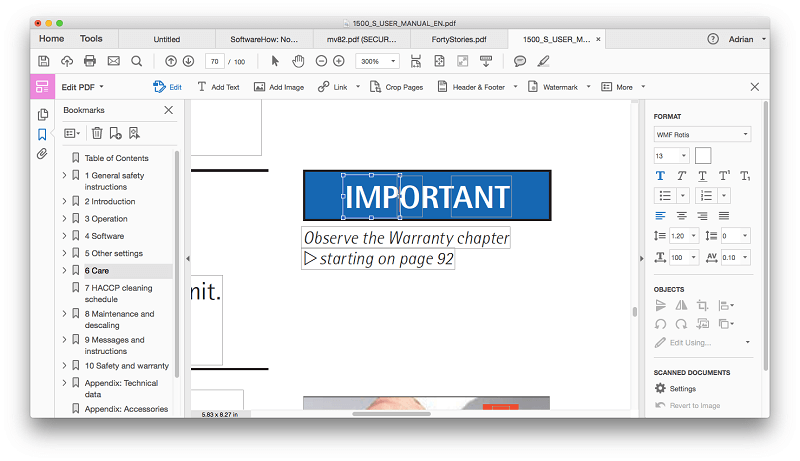800x461 pixels.
Task: Toggle italic text style
Action: click(x=681, y=176)
